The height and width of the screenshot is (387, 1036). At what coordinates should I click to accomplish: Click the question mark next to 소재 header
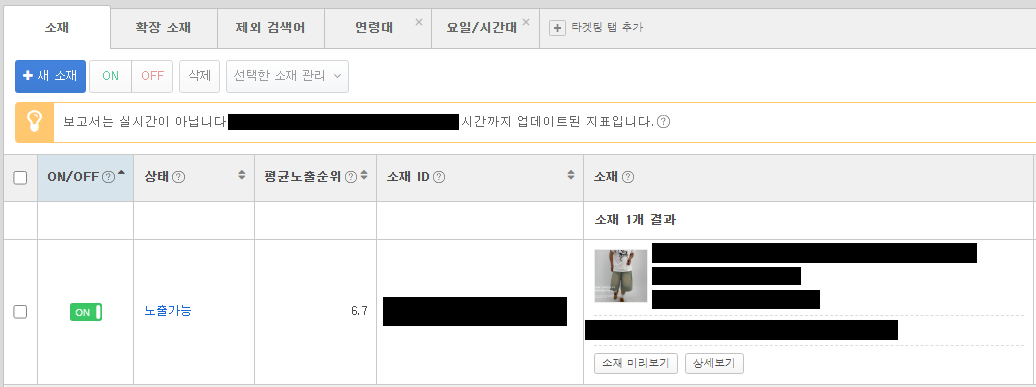coord(628,177)
